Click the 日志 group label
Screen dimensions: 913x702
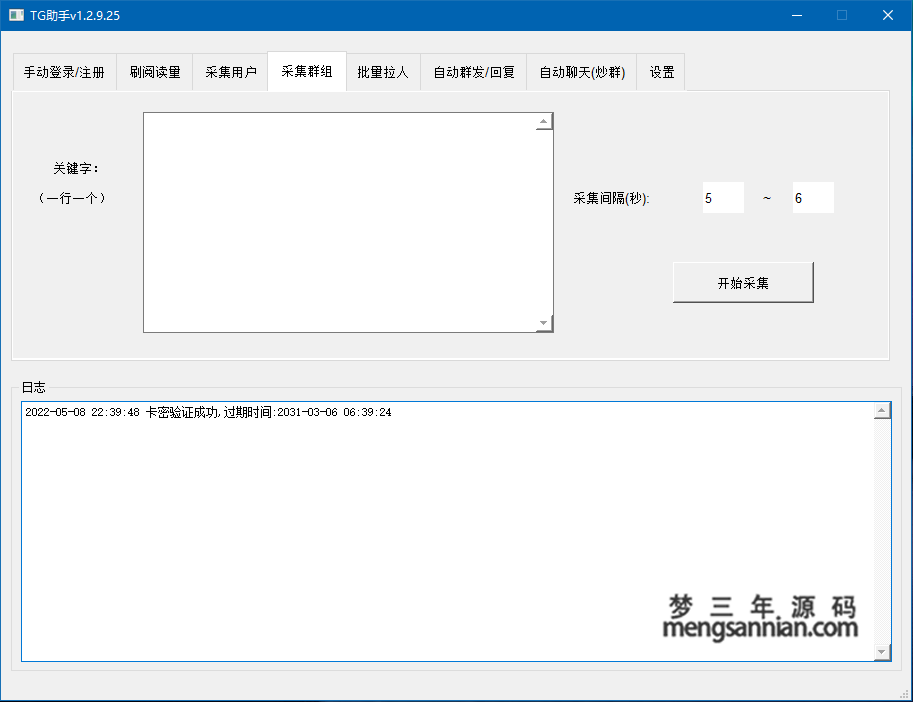(33, 387)
